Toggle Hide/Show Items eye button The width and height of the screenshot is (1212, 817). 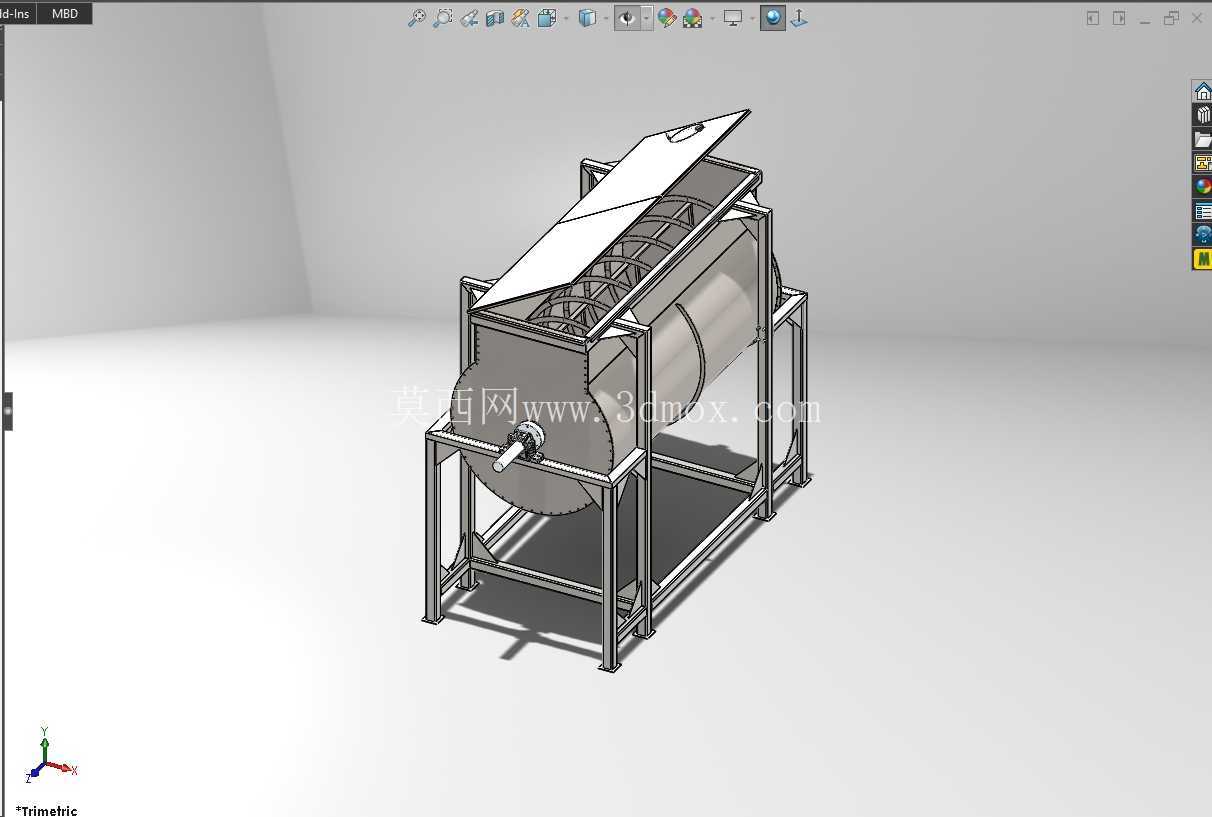click(628, 18)
